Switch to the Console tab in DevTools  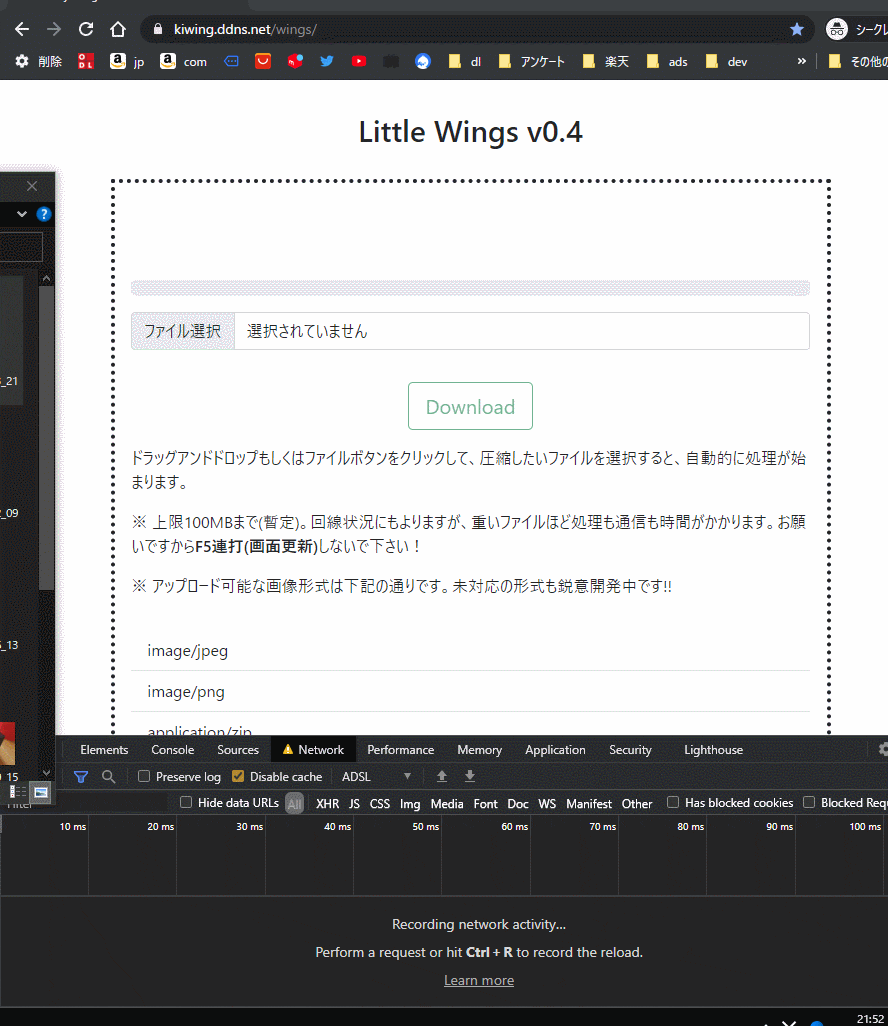point(172,749)
